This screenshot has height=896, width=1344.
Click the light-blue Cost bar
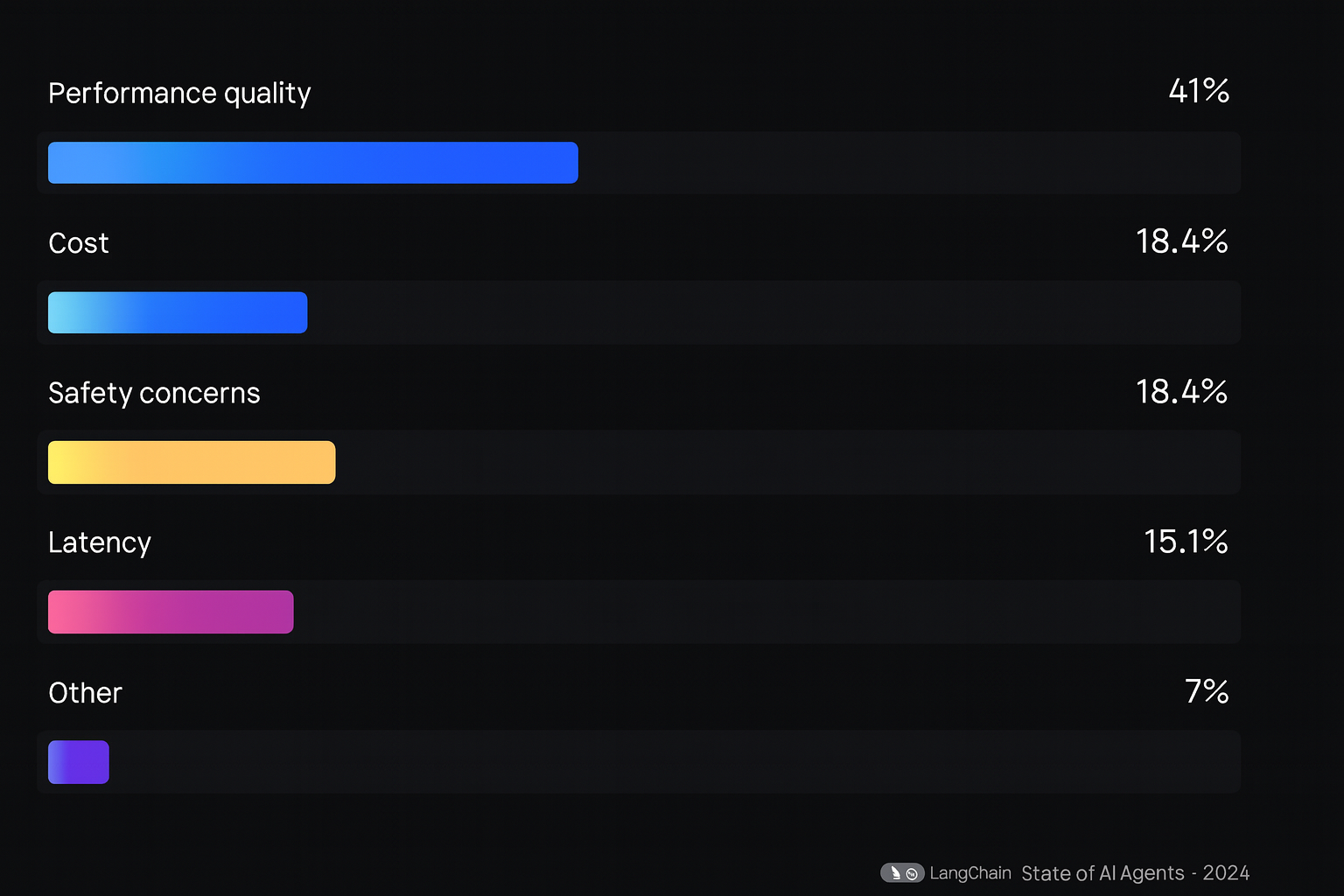click(178, 312)
